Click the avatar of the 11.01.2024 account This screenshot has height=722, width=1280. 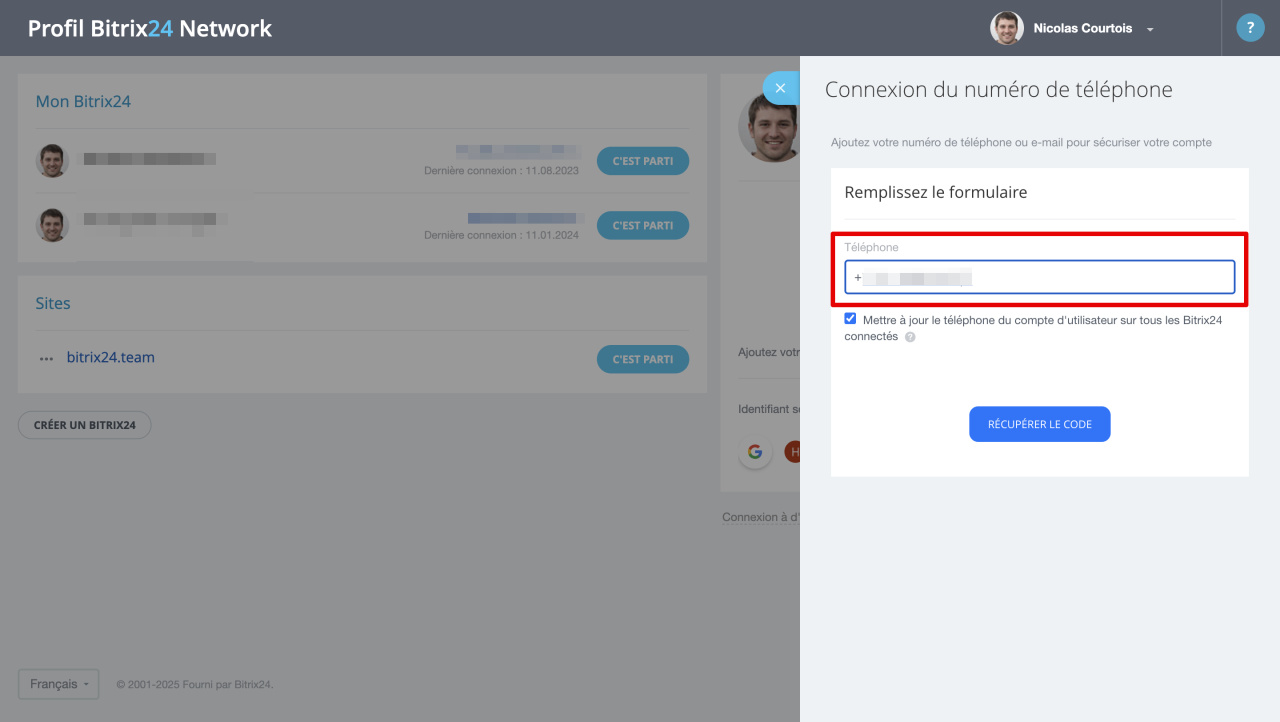click(x=52, y=225)
